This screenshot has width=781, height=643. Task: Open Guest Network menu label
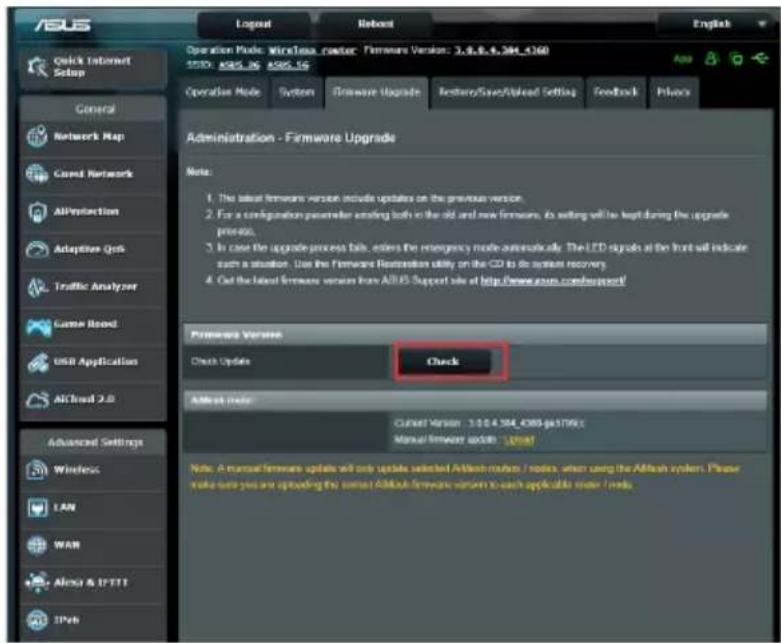(93, 174)
